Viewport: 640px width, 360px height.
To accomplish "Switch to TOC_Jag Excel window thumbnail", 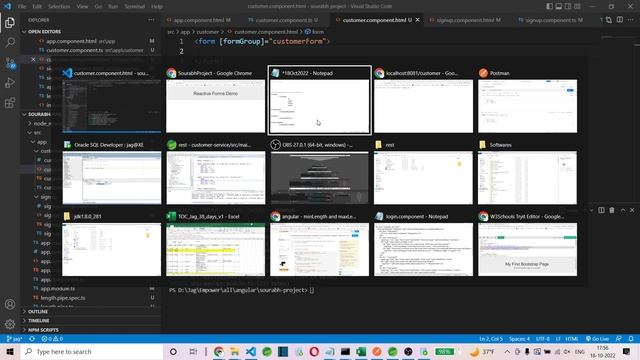I will (x=216, y=244).
